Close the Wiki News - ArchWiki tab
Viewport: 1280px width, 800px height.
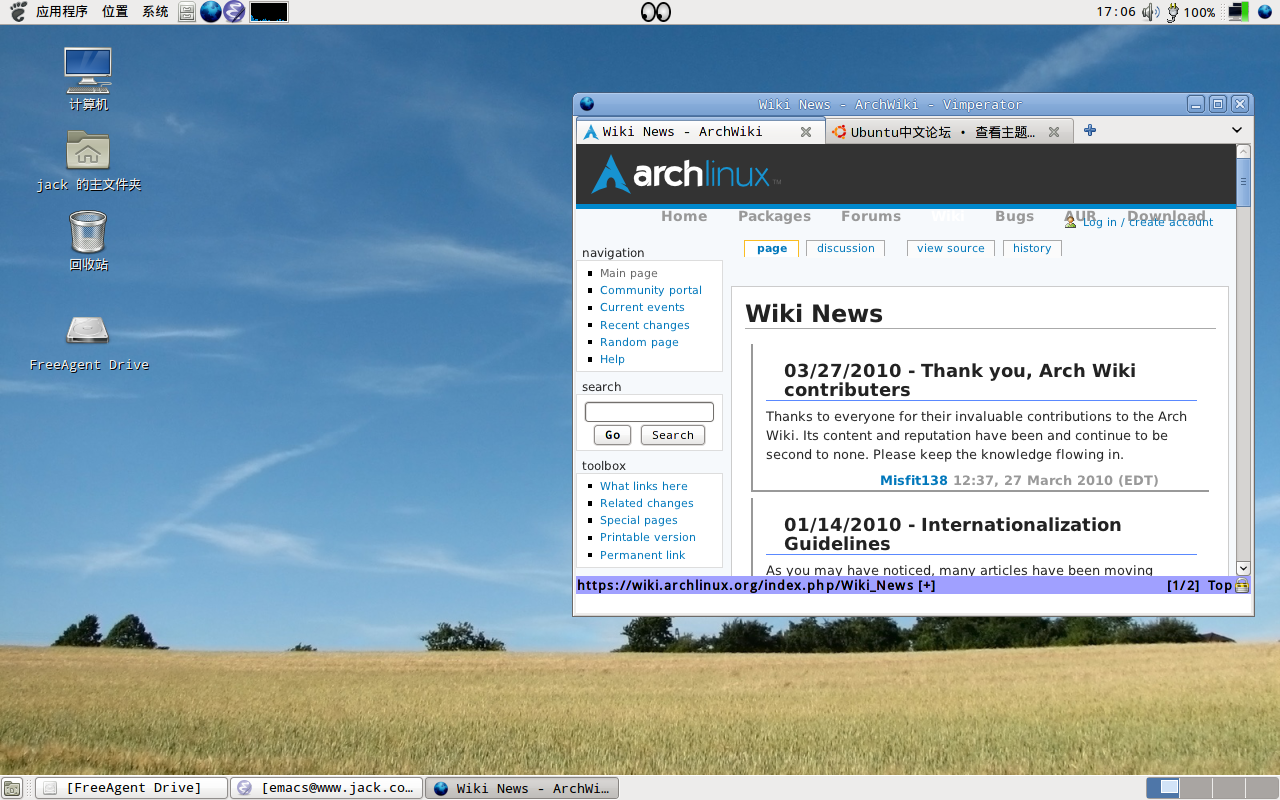pyautogui.click(x=806, y=132)
